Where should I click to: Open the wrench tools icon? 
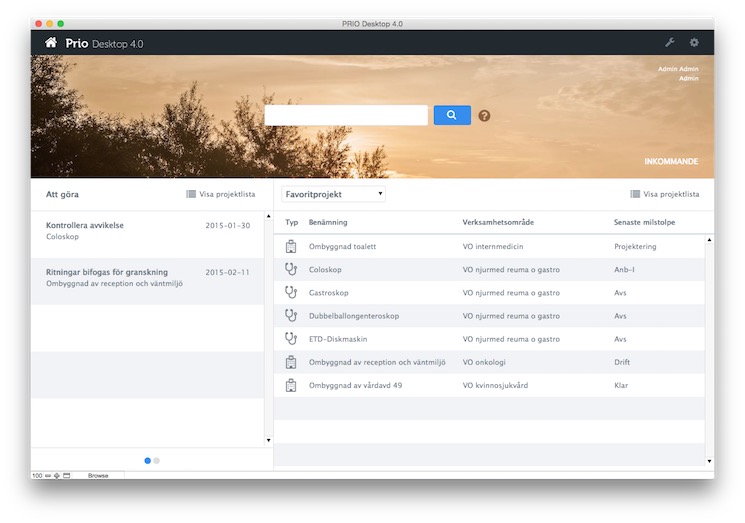[670, 43]
